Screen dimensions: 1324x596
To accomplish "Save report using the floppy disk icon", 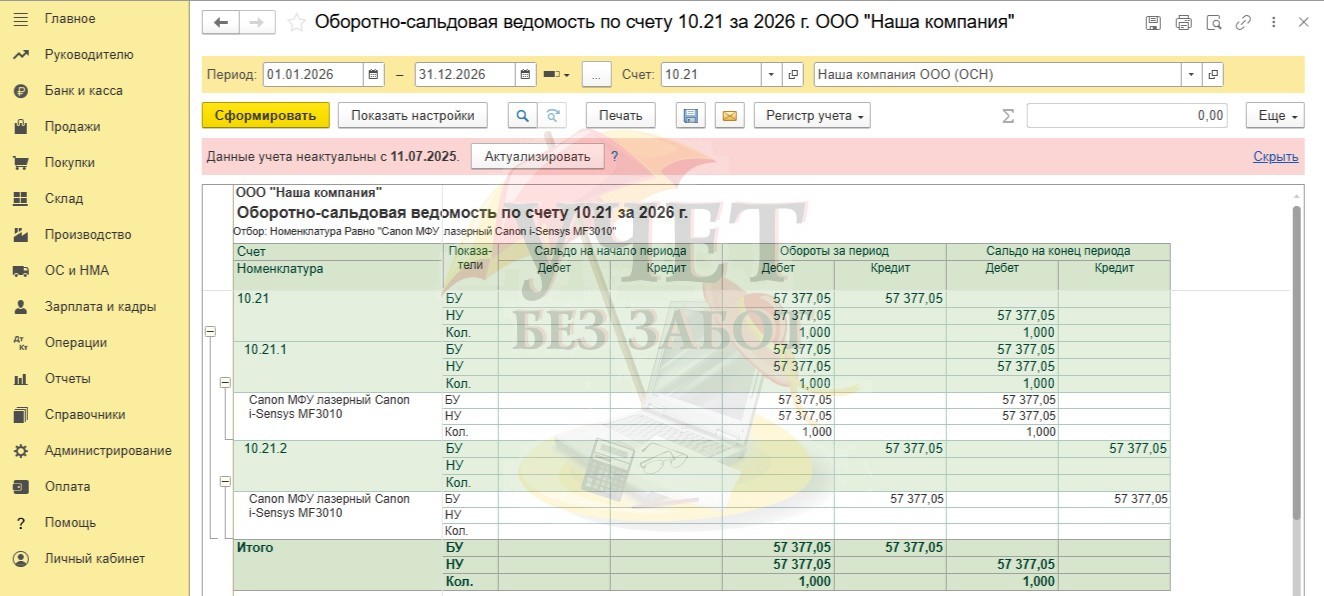I will tap(690, 116).
